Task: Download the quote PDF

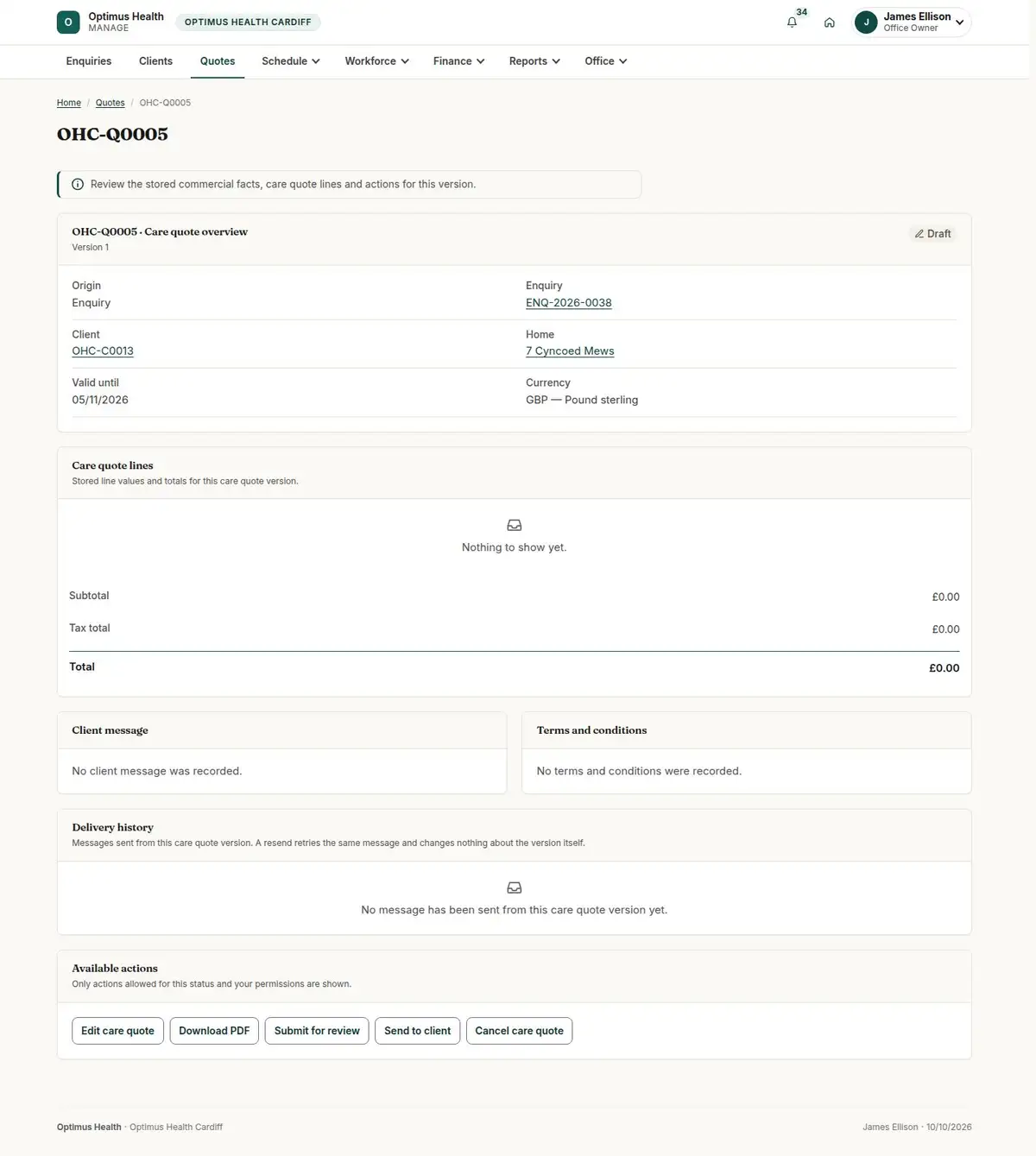Action: [x=214, y=1031]
